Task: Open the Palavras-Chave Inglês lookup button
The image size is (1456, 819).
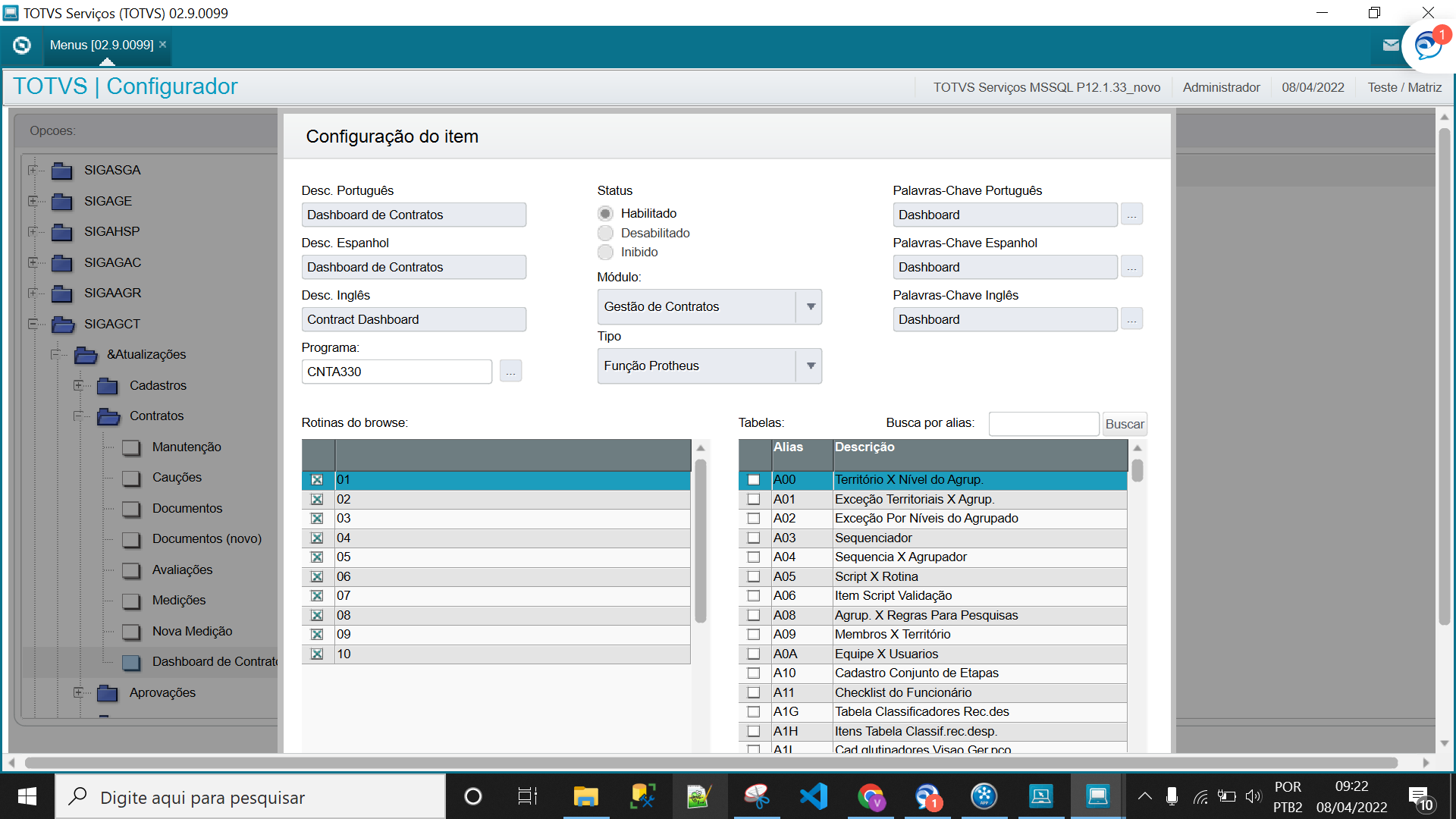Action: tap(1131, 319)
